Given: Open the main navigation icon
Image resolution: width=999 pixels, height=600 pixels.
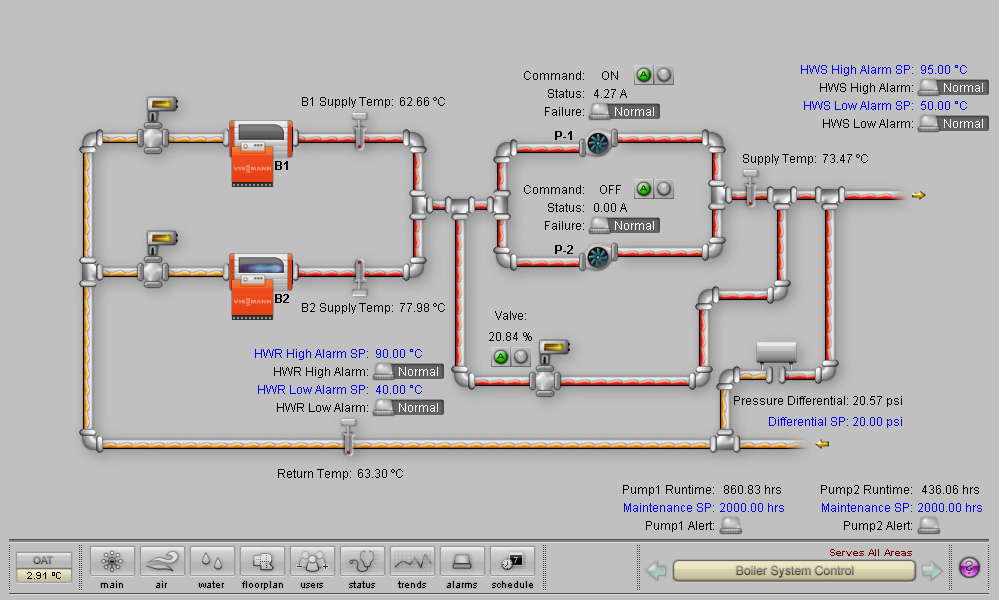Looking at the screenshot, I should (x=112, y=560).
